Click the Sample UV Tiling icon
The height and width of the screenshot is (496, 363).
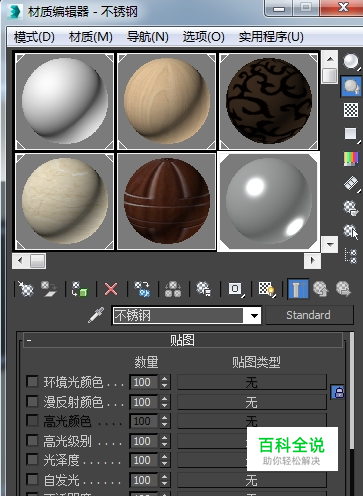[x=351, y=134]
